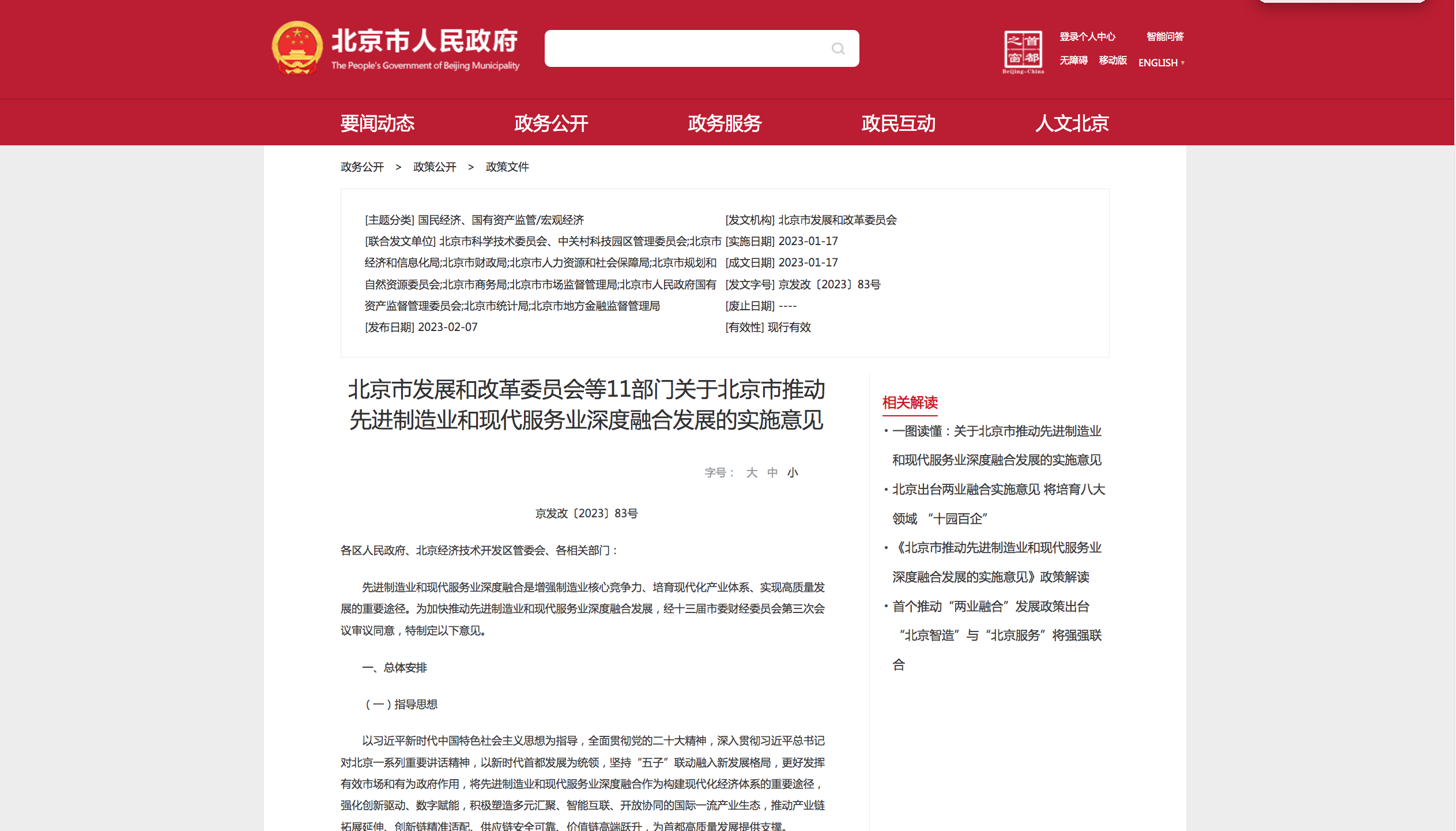Open the 政务公开 navigation menu
The image size is (1456, 831).
point(551,123)
